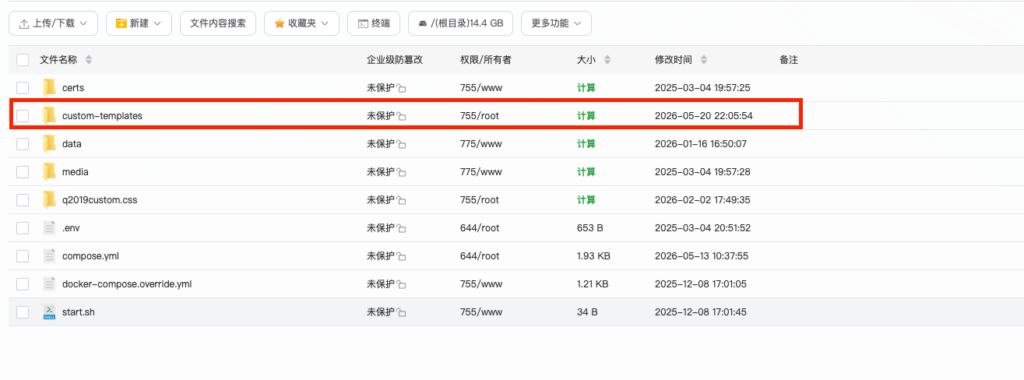Click 755/www permission of start.sh
The image size is (1024, 380).
coord(481,312)
